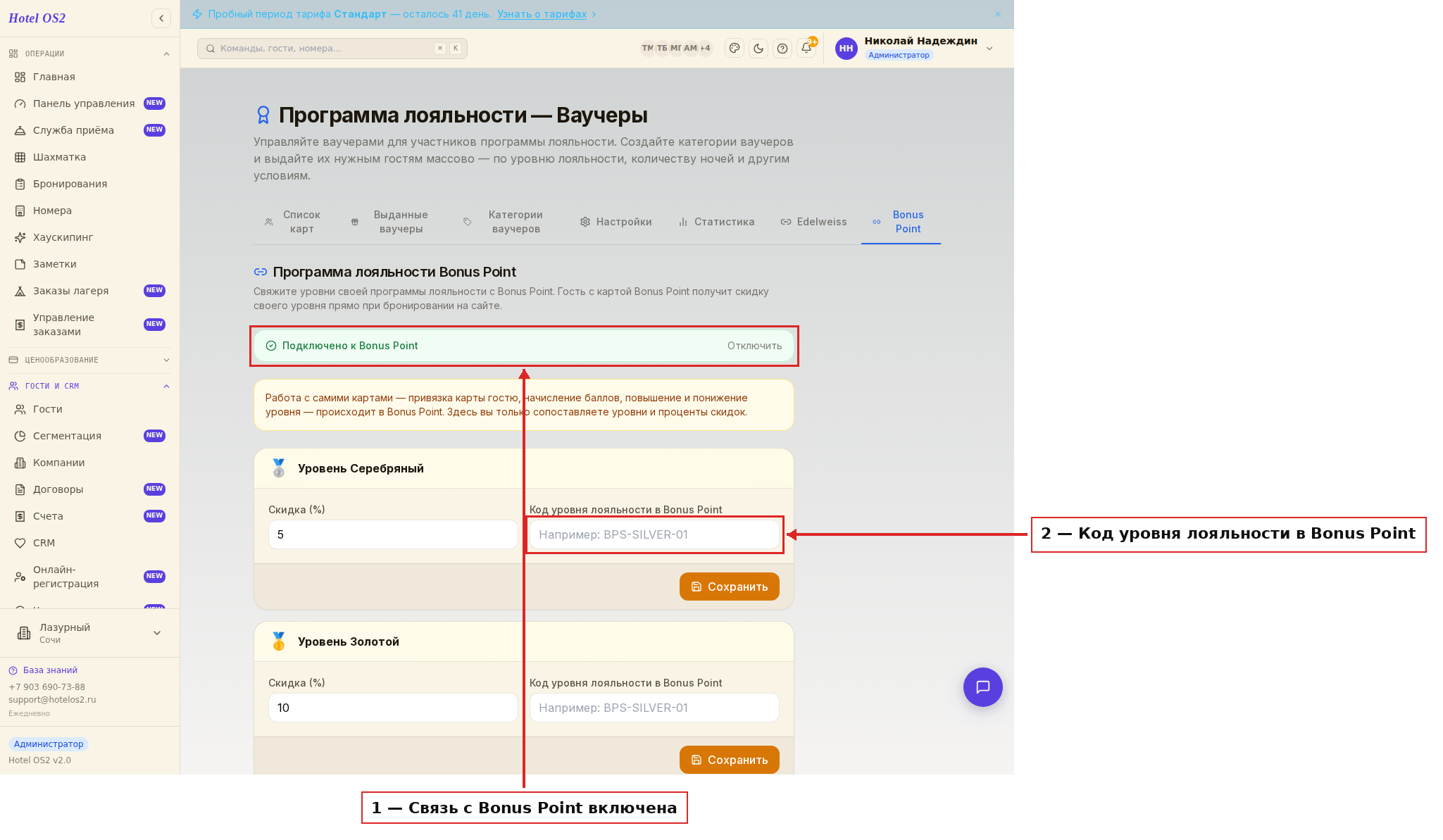Expand the ЦЕНООБРАЗОВАНИЕ sidebar group
This screenshot has height=840, width=1443.
coord(89,360)
